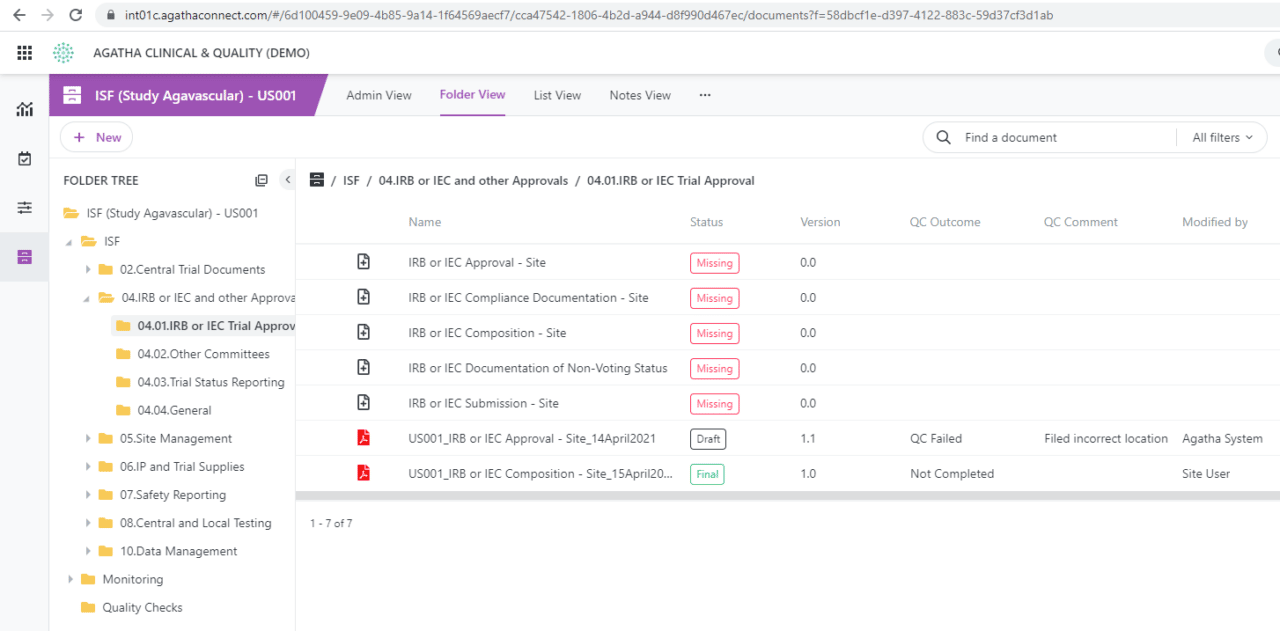The width and height of the screenshot is (1280, 631).
Task: Expand 05.Site Management folder
Action: pyautogui.click(x=88, y=438)
